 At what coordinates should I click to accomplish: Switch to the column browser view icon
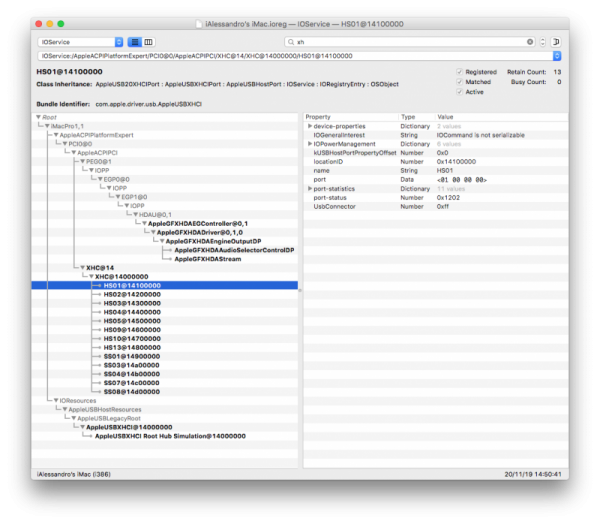[x=149, y=42]
